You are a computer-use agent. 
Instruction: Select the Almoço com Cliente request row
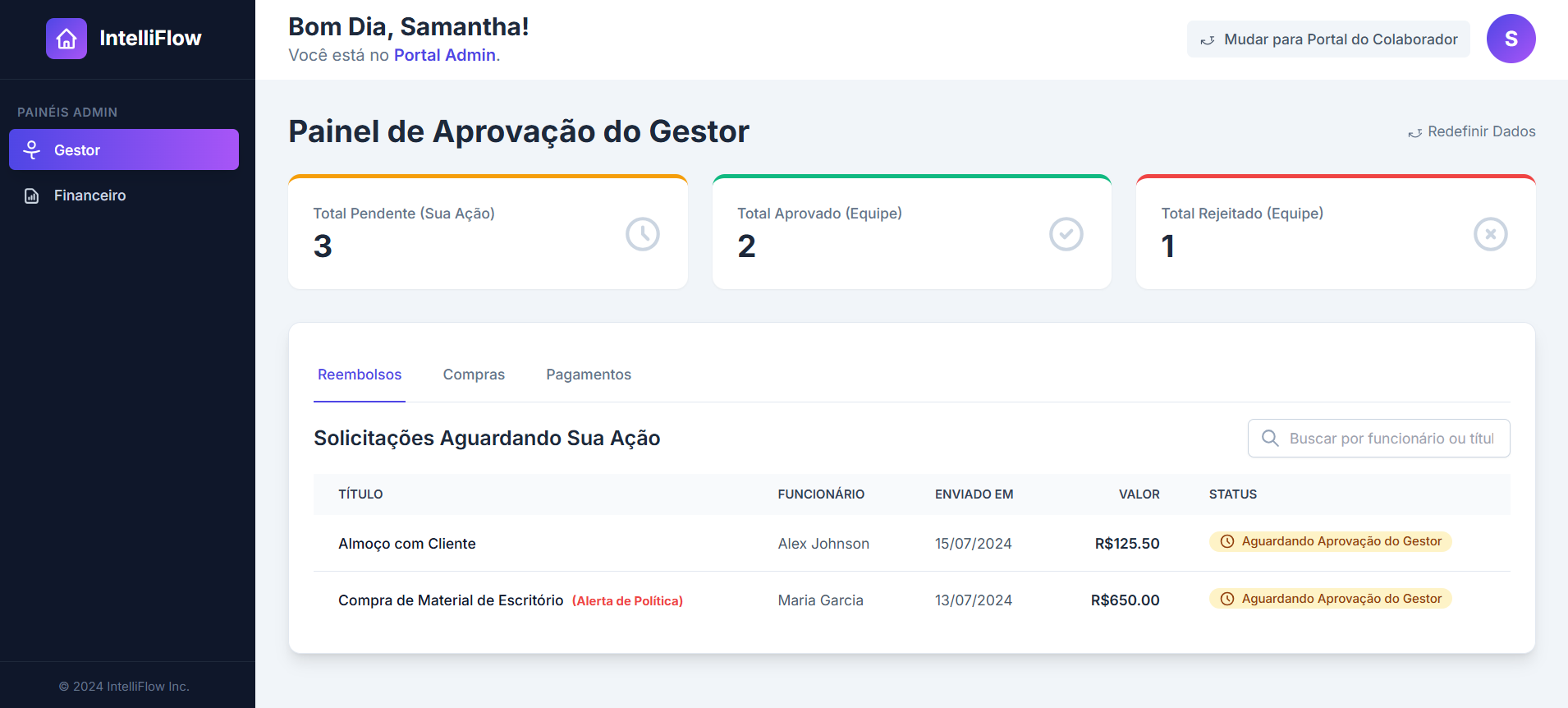(x=407, y=543)
